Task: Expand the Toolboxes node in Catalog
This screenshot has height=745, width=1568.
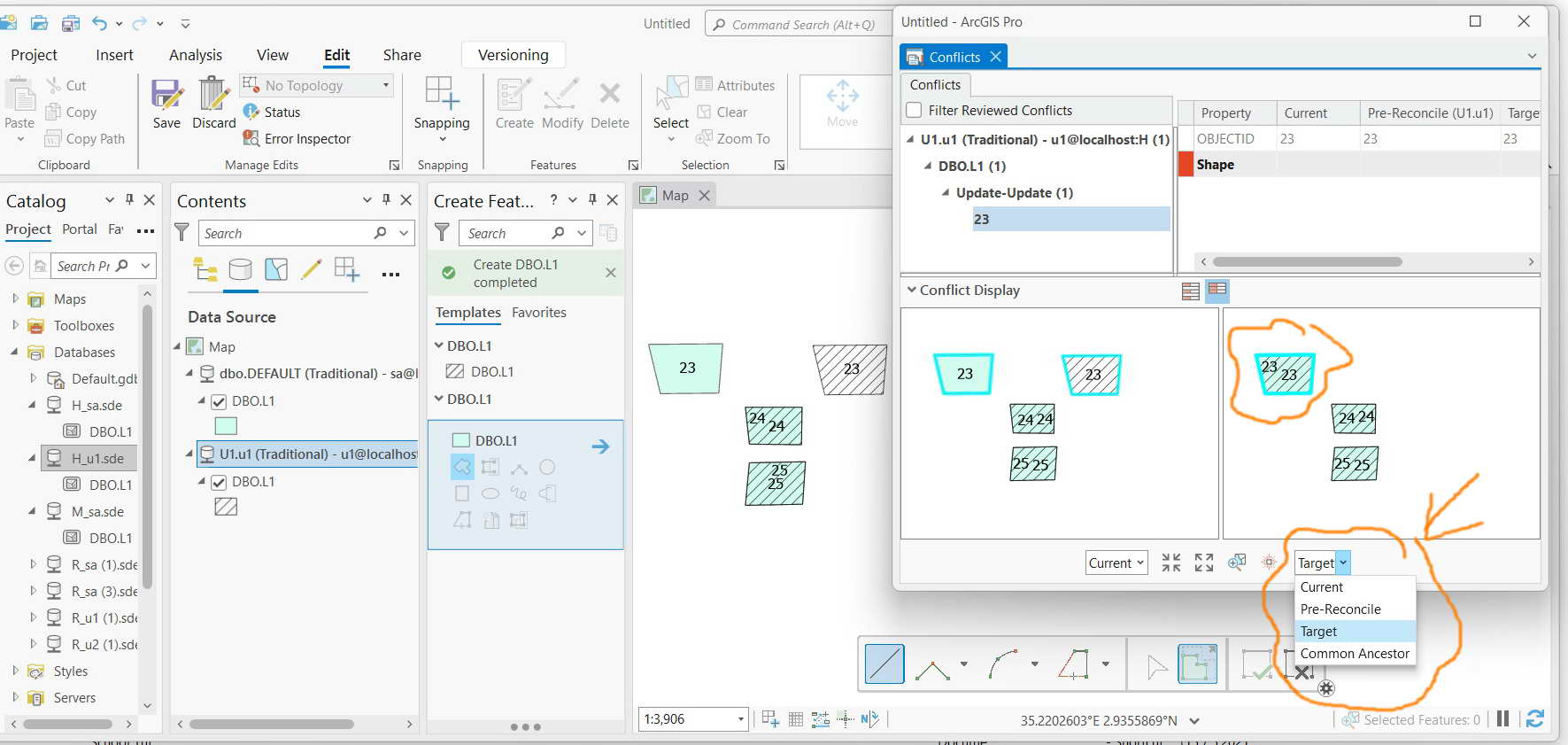Action: 15,325
